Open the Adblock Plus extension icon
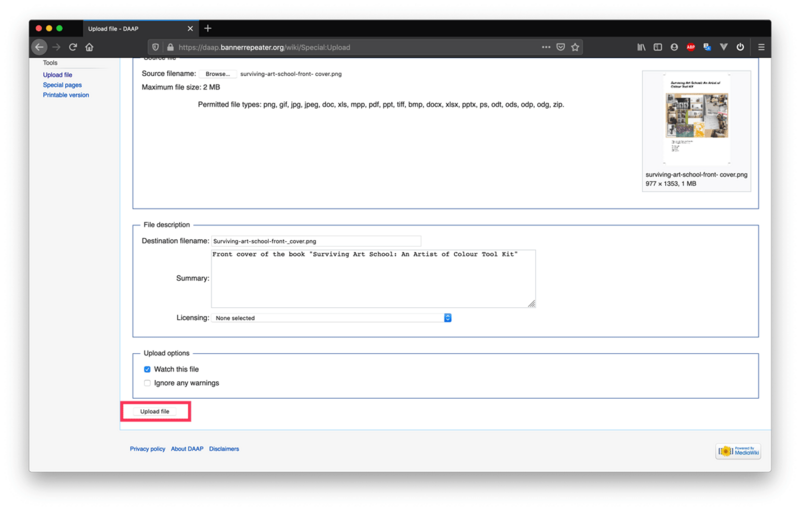 tap(691, 47)
